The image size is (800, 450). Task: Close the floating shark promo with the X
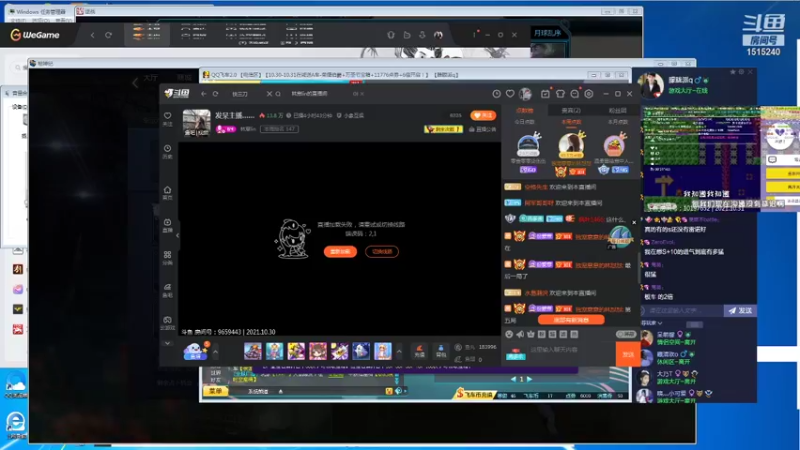tap(634, 222)
